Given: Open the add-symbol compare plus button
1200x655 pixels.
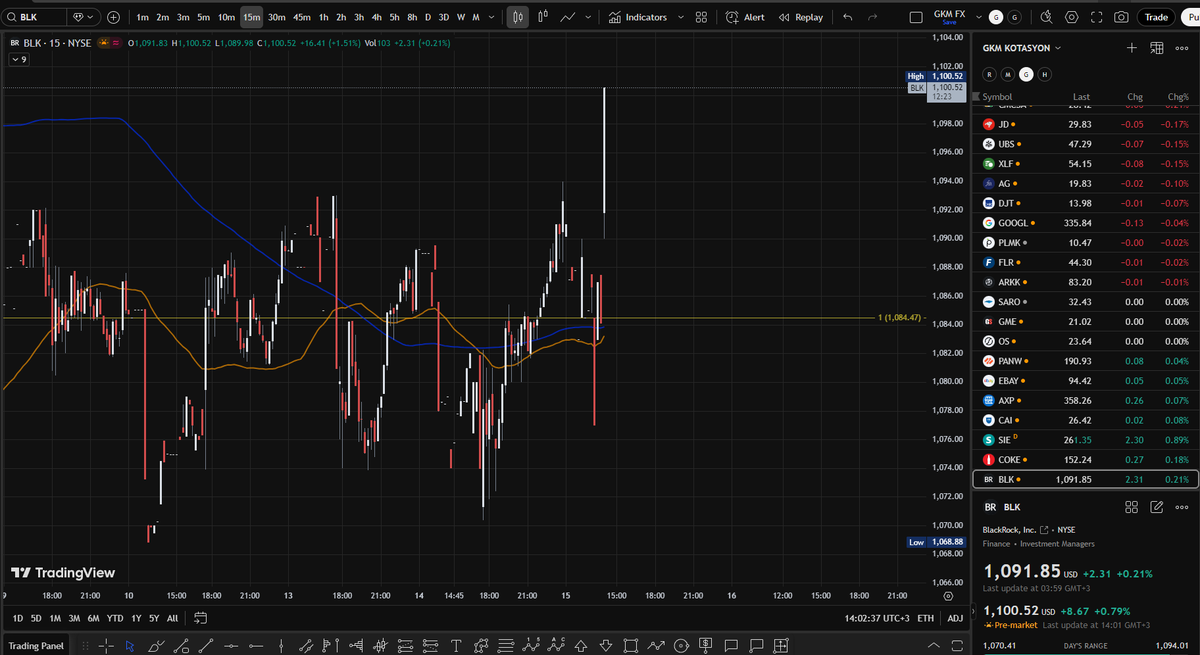Looking at the screenshot, I should pyautogui.click(x=113, y=17).
